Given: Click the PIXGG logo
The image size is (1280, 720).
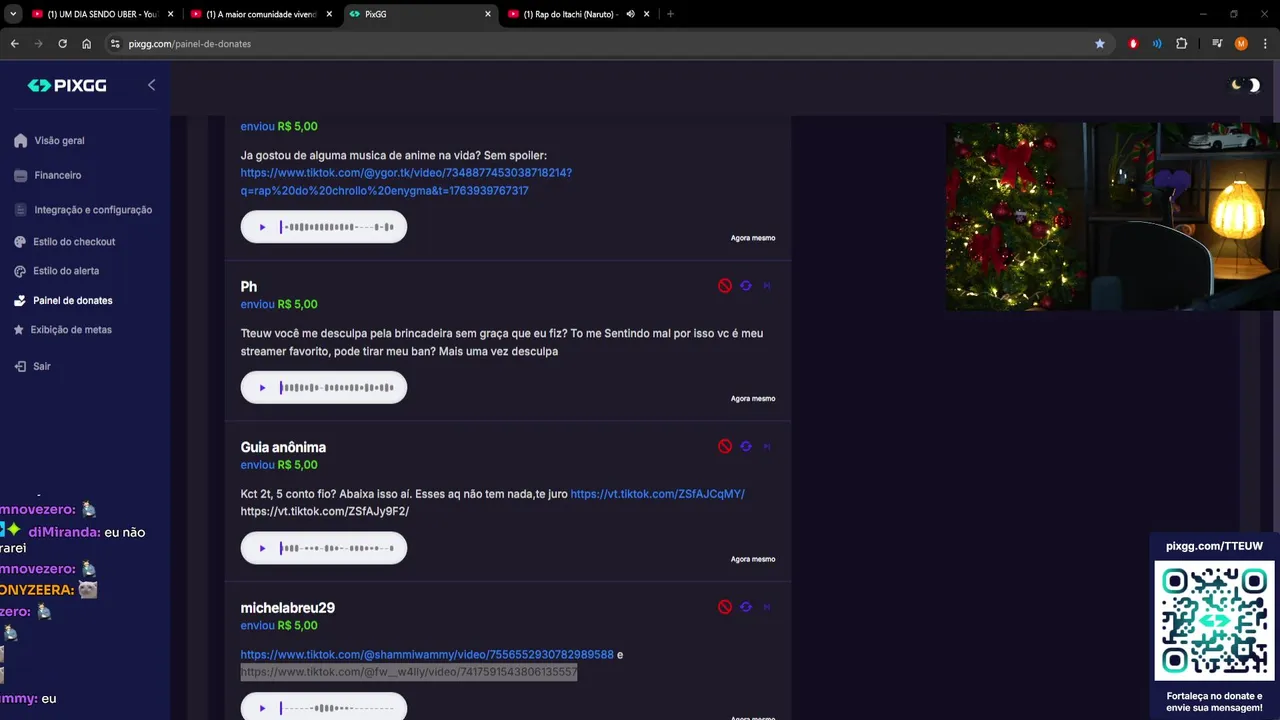Looking at the screenshot, I should tap(67, 86).
